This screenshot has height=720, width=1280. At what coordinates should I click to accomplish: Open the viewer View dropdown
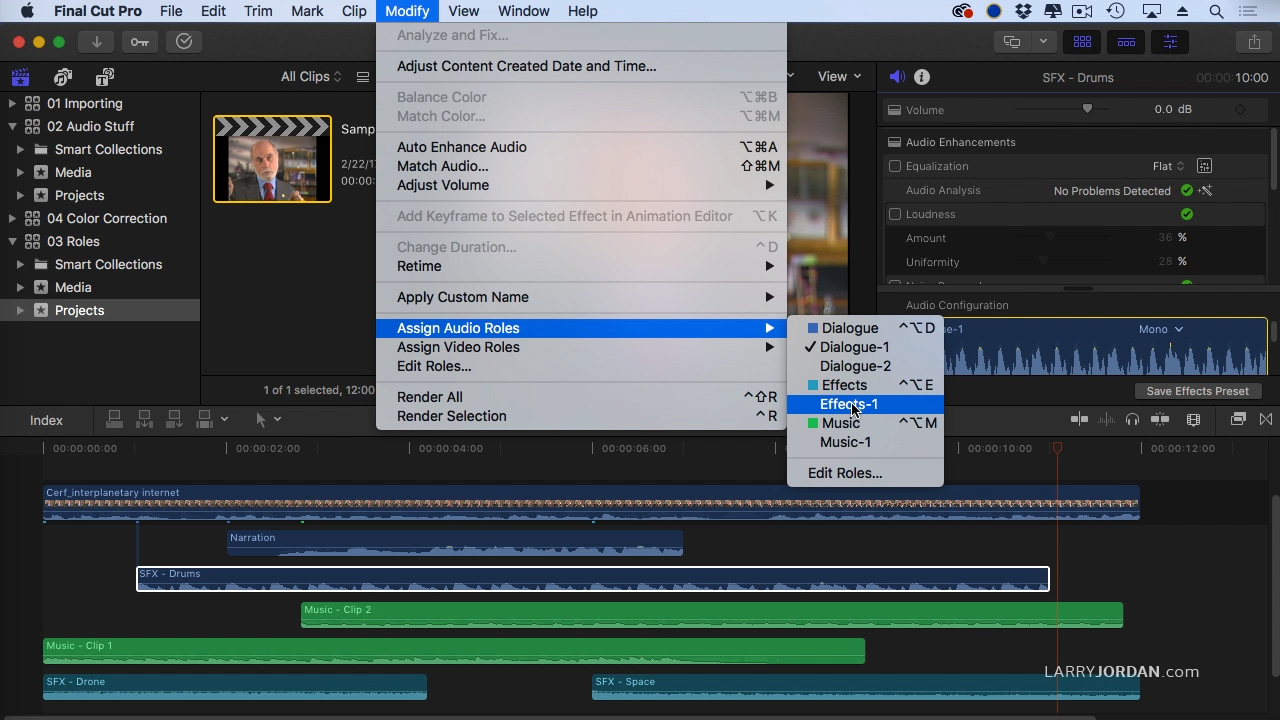coord(839,77)
